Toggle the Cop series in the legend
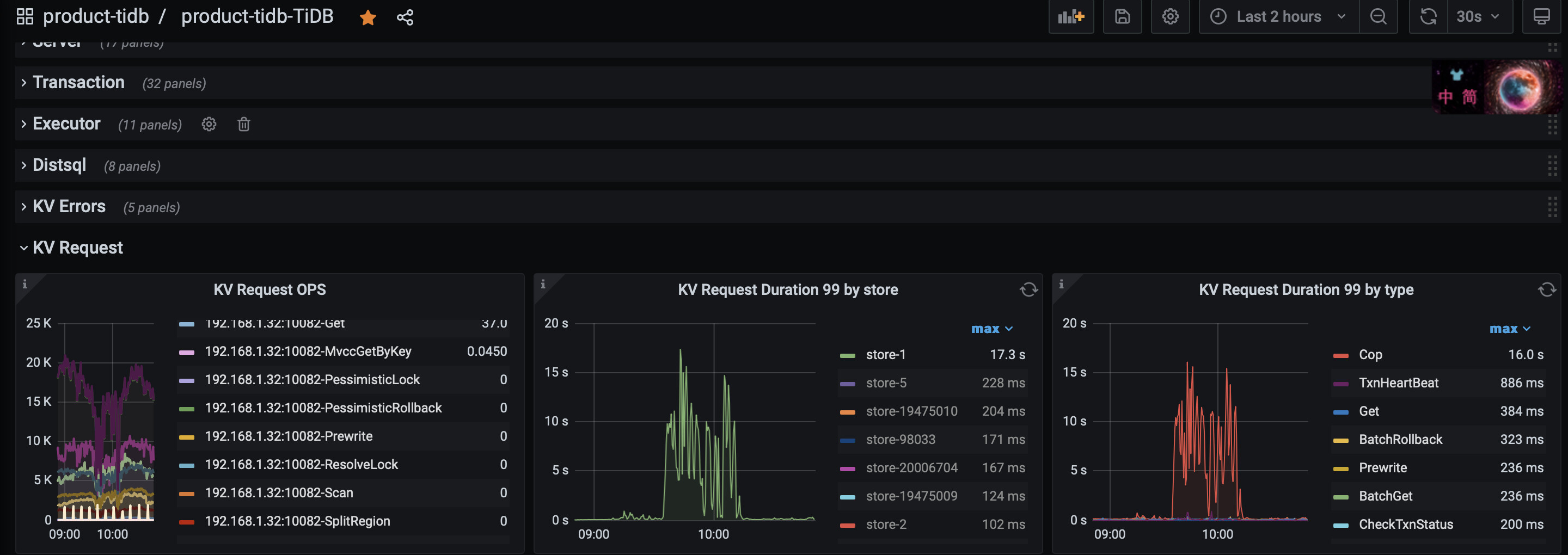Viewport: 1568px width, 555px height. (x=1370, y=355)
